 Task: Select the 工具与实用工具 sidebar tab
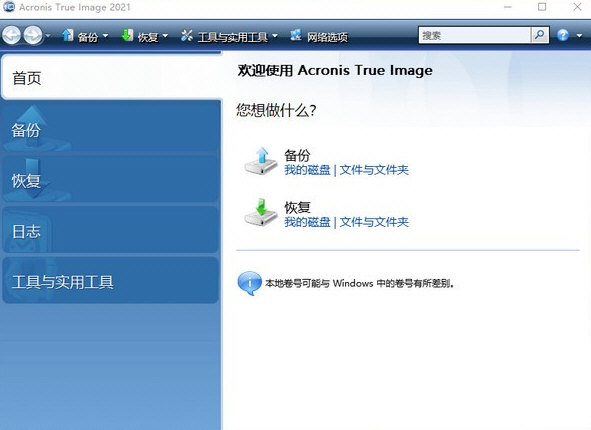coord(111,280)
